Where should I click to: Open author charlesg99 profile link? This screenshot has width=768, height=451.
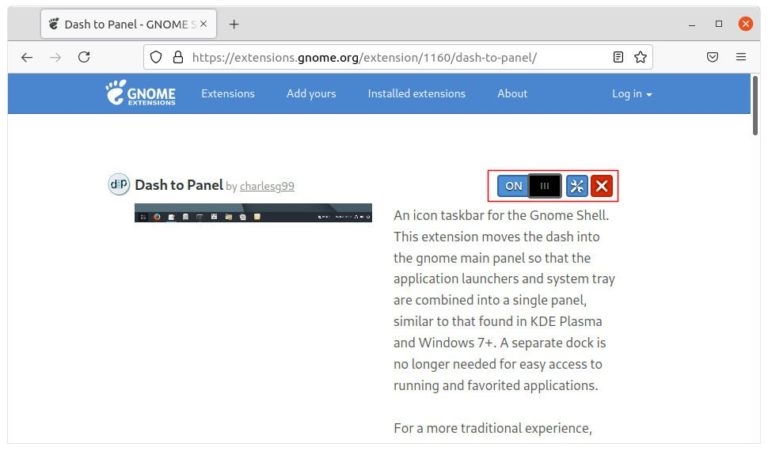click(267, 186)
